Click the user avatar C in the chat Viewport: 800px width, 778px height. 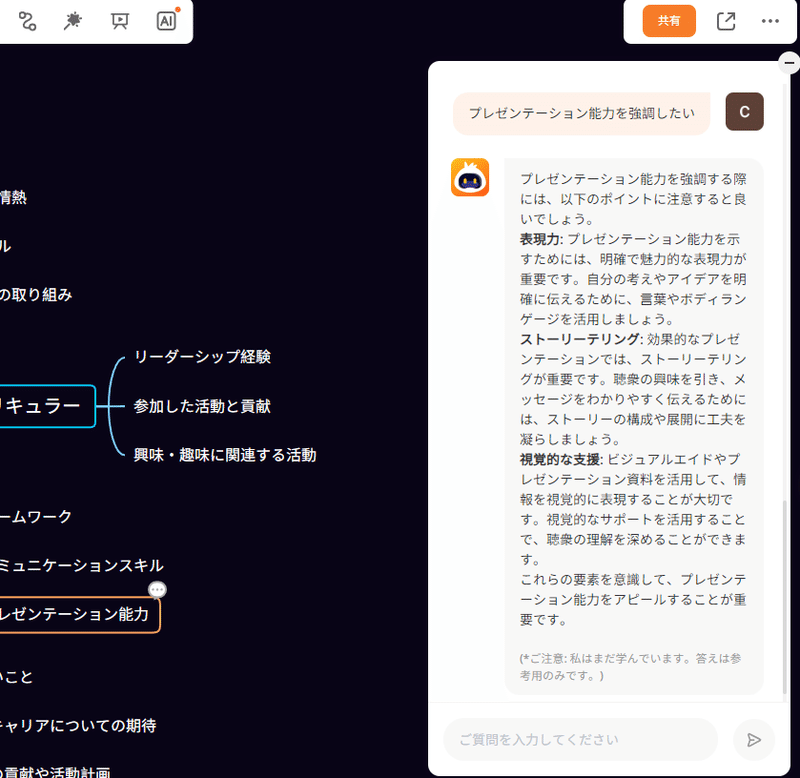click(744, 113)
